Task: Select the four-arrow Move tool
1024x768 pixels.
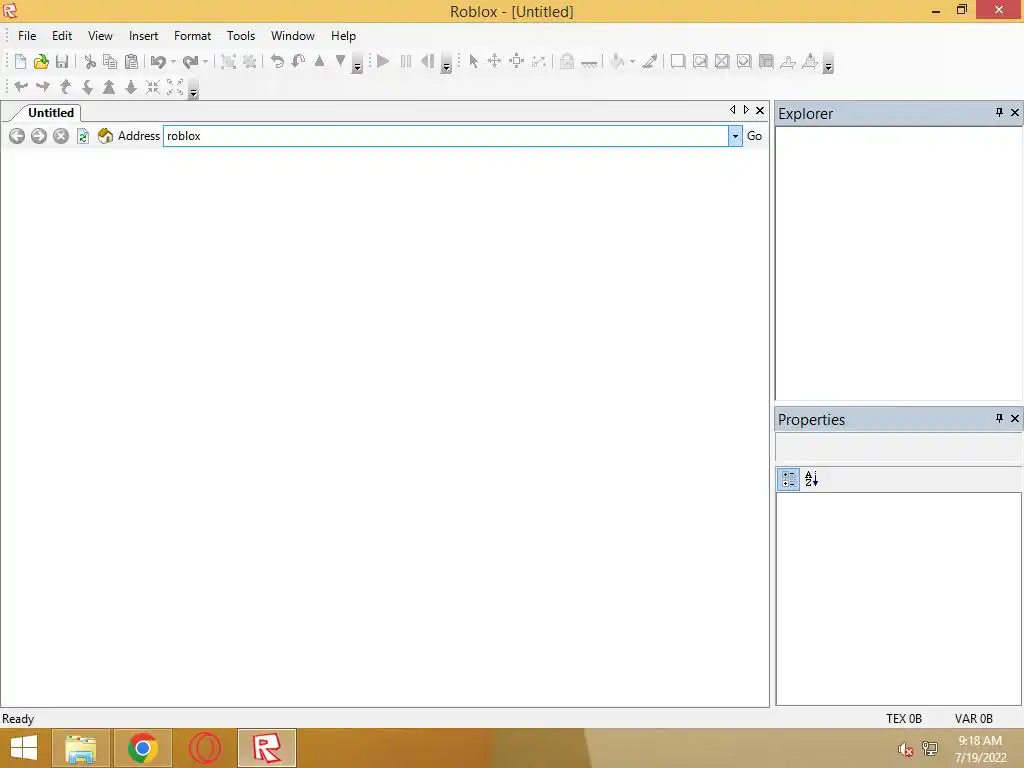Action: [x=494, y=61]
